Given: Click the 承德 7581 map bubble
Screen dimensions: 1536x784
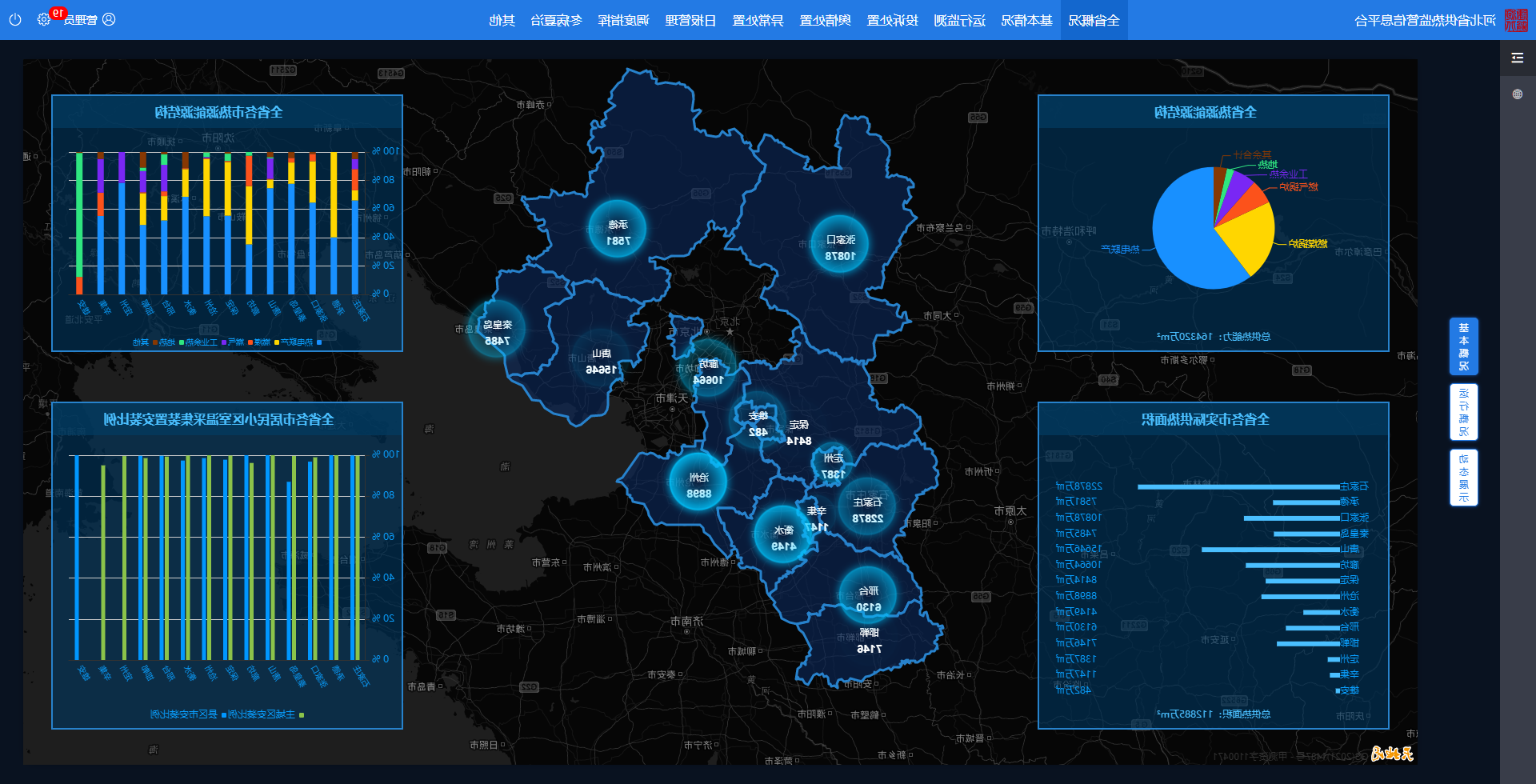Looking at the screenshot, I should click(617, 230).
